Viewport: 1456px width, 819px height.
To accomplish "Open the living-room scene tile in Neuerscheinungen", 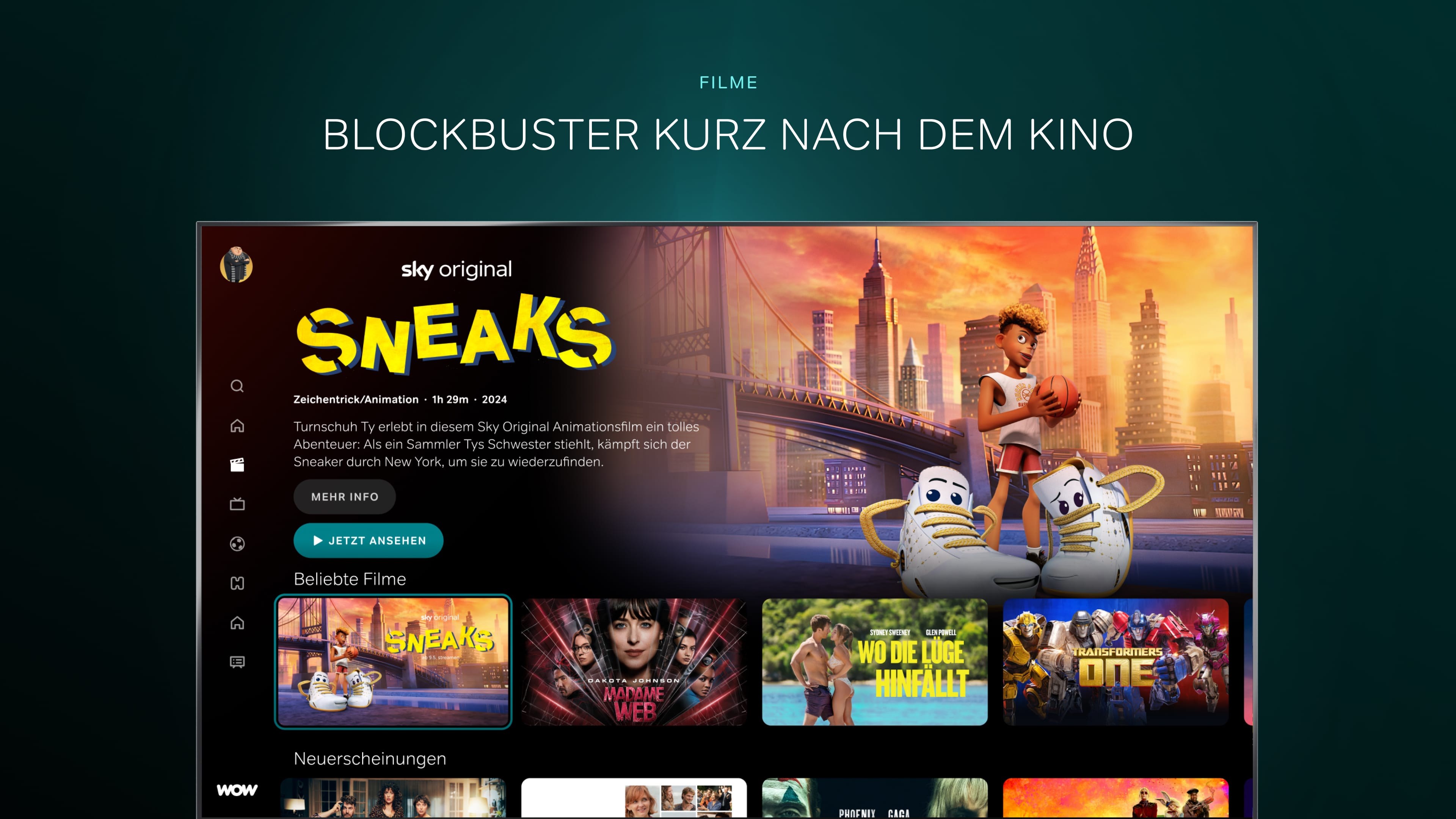I will (x=394, y=797).
